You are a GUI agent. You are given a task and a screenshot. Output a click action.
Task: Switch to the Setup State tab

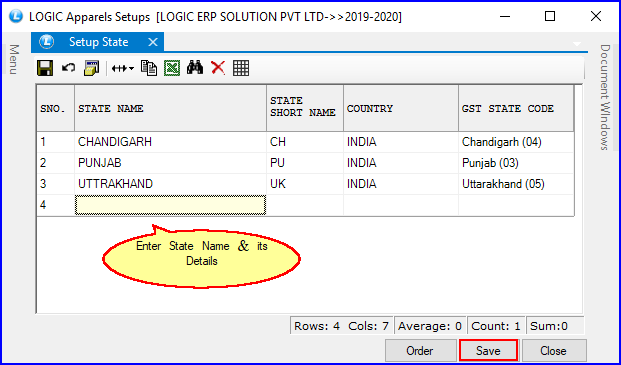[x=98, y=42]
